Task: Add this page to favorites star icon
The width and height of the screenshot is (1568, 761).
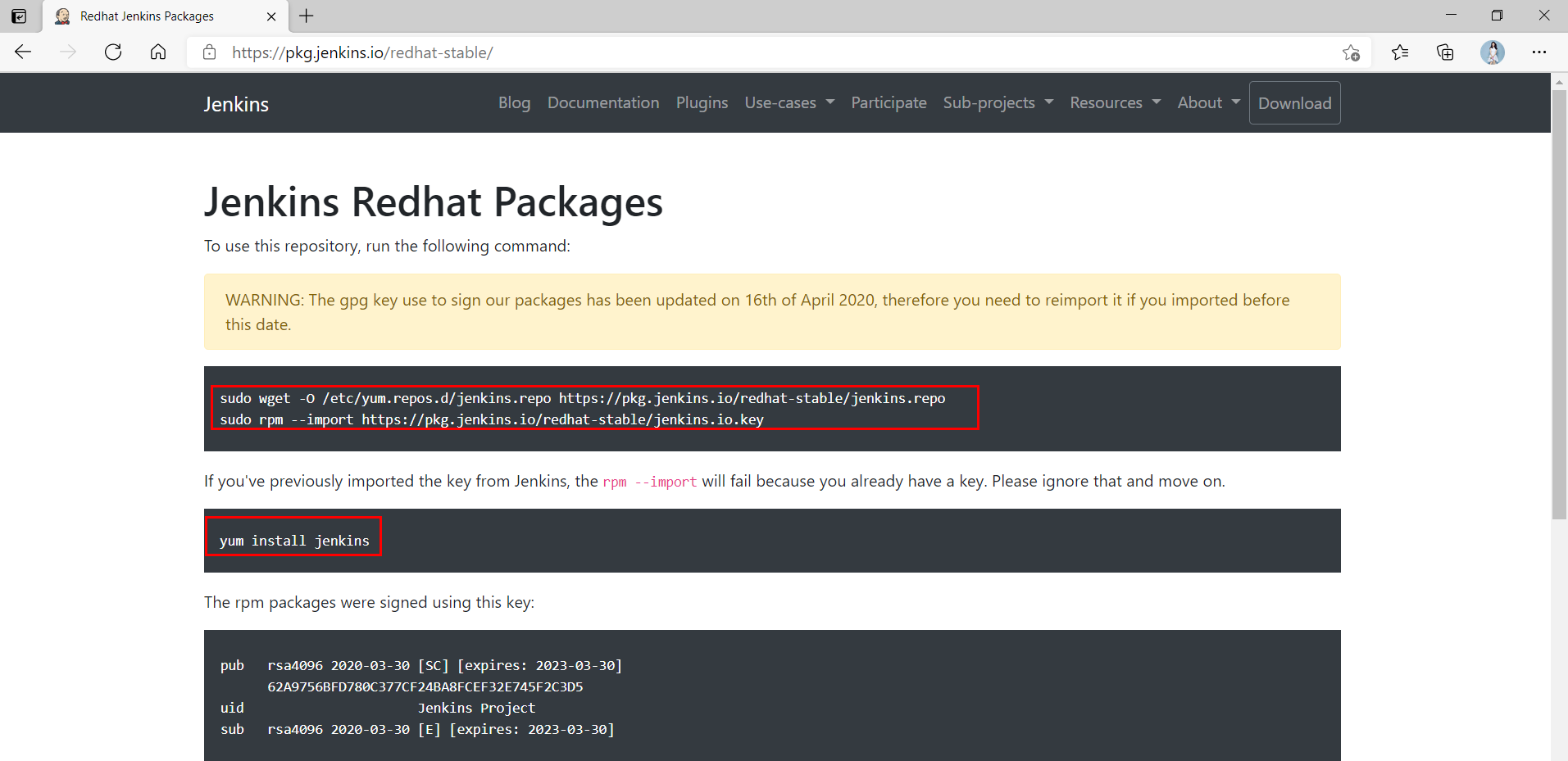Action: 1351,52
